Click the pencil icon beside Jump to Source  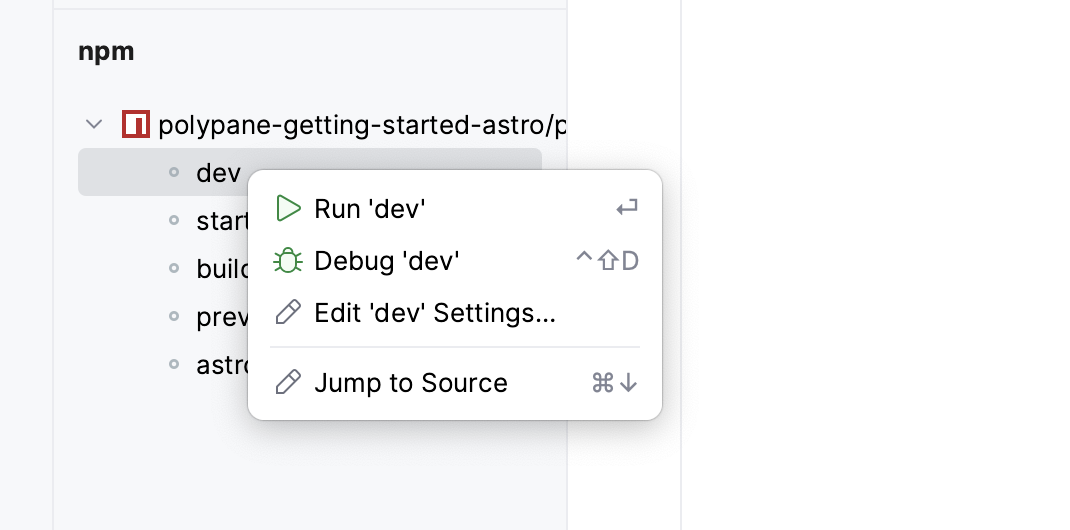click(x=288, y=382)
